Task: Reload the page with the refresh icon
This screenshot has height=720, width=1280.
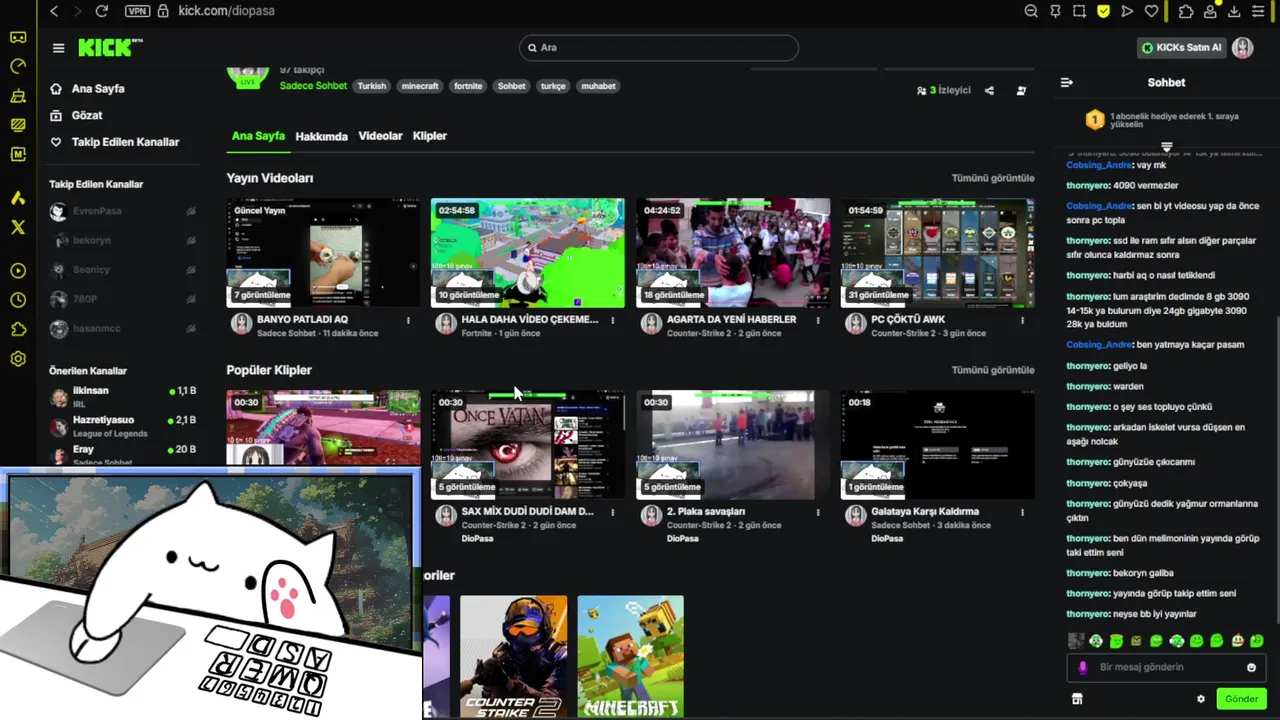Action: (101, 11)
